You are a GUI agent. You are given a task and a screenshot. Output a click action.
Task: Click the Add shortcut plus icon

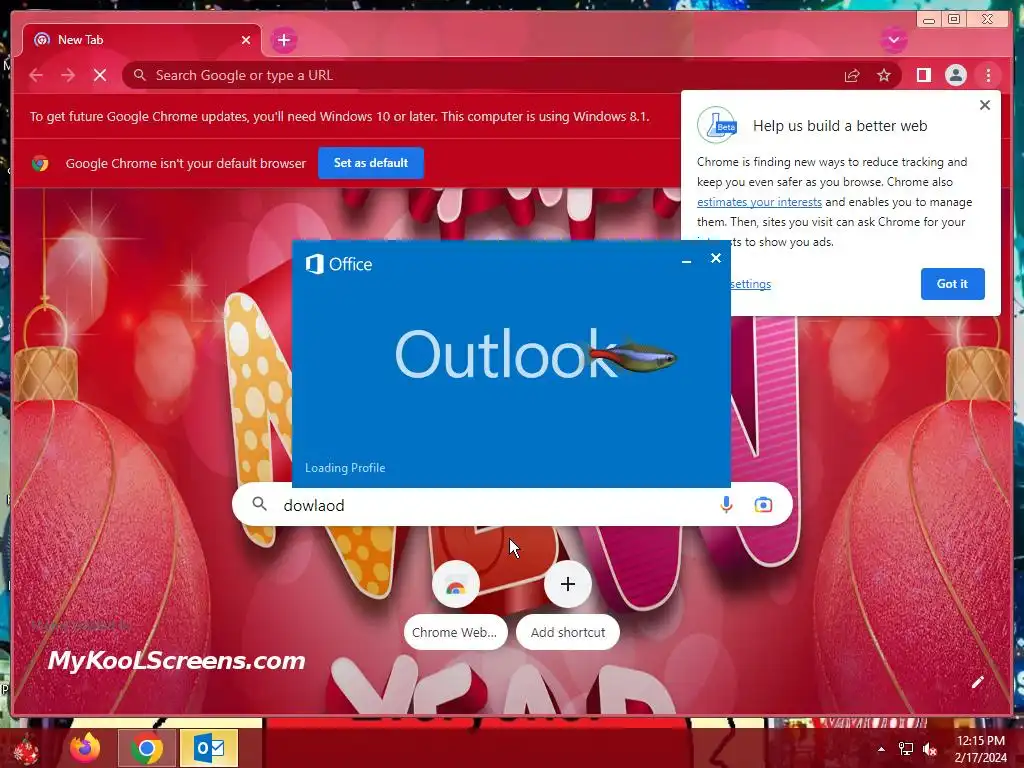click(x=568, y=584)
